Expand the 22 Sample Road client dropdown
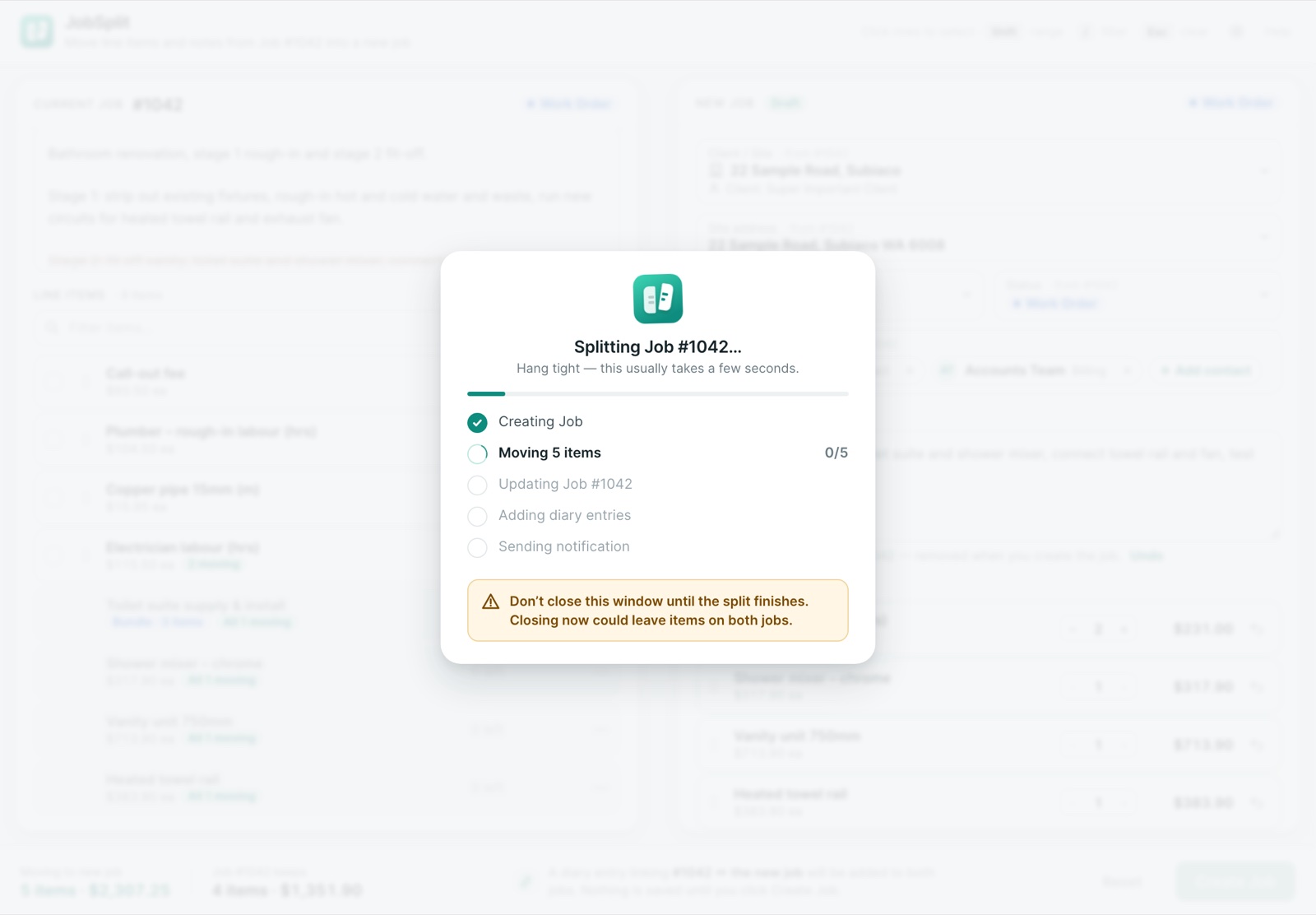 [1264, 171]
